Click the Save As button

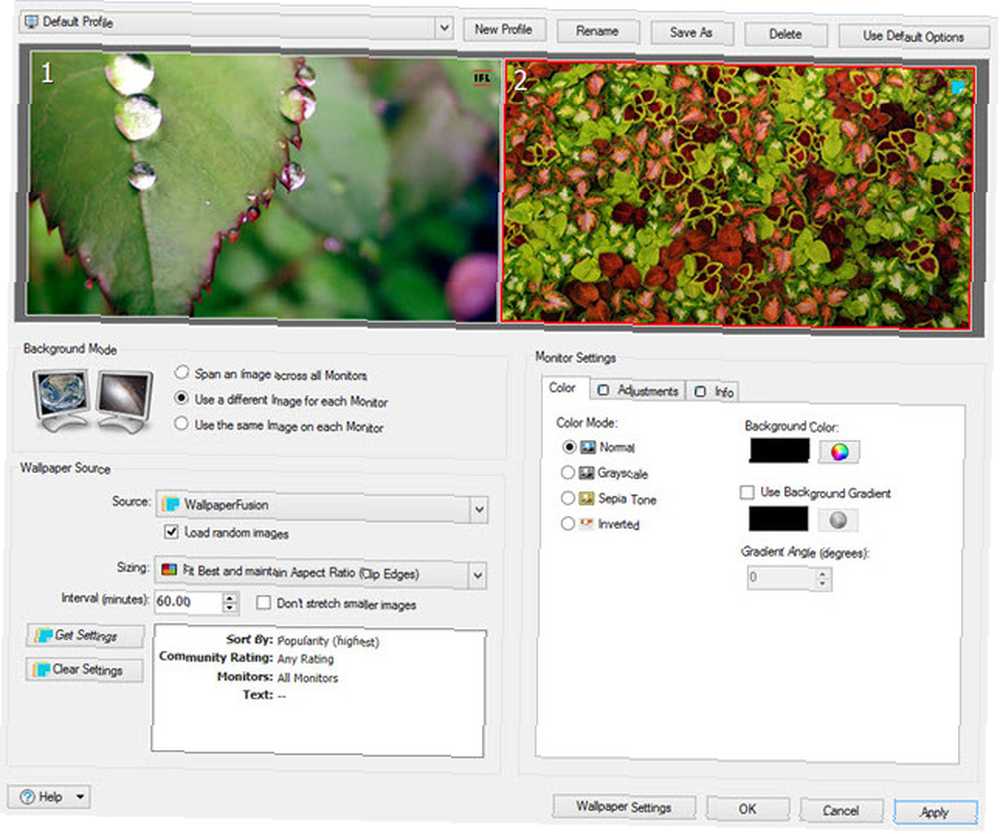click(x=691, y=33)
